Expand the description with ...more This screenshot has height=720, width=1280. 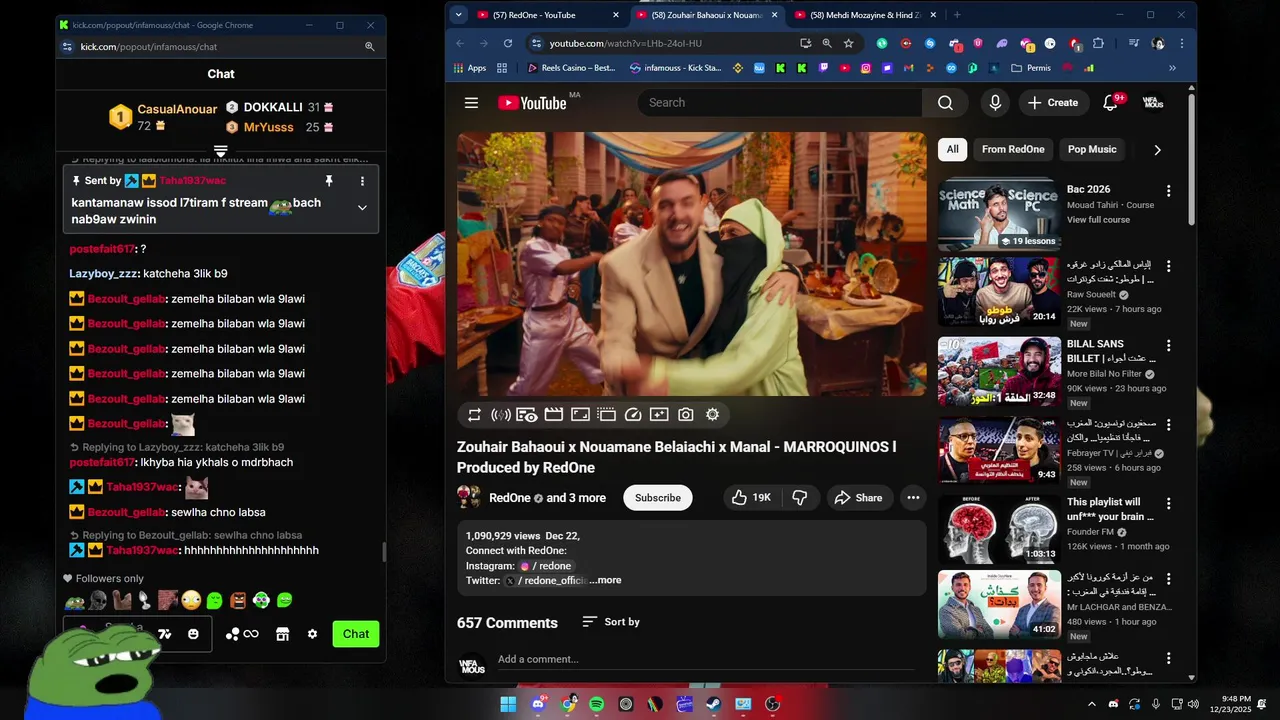click(x=605, y=580)
